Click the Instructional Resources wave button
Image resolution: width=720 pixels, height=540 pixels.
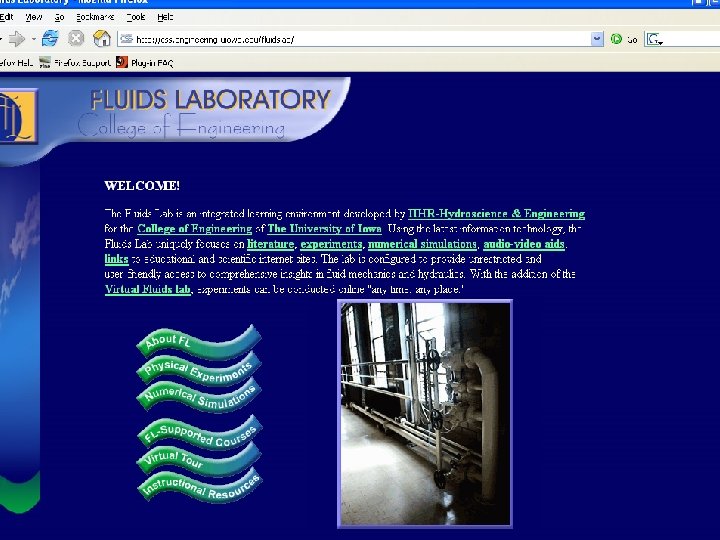[199, 486]
